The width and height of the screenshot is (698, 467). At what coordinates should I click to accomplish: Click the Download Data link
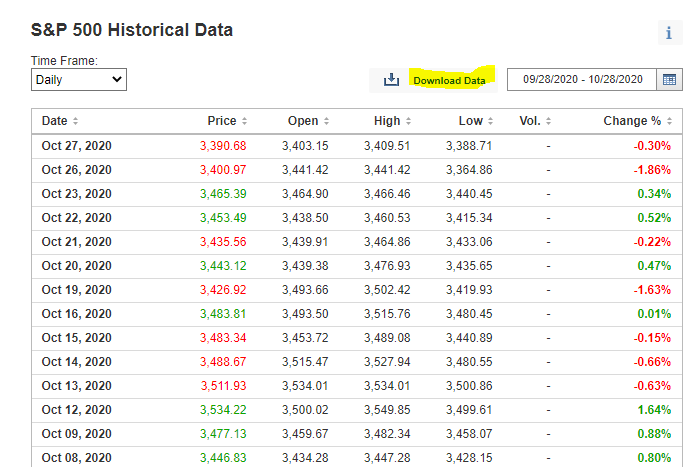[x=449, y=80]
